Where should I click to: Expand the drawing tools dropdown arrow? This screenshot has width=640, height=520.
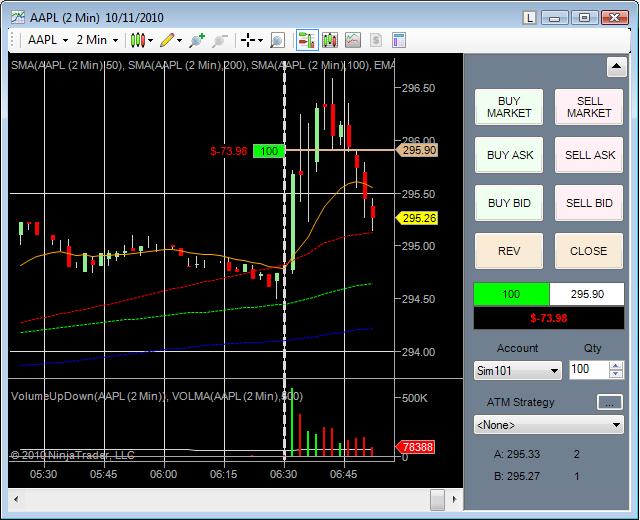179,40
